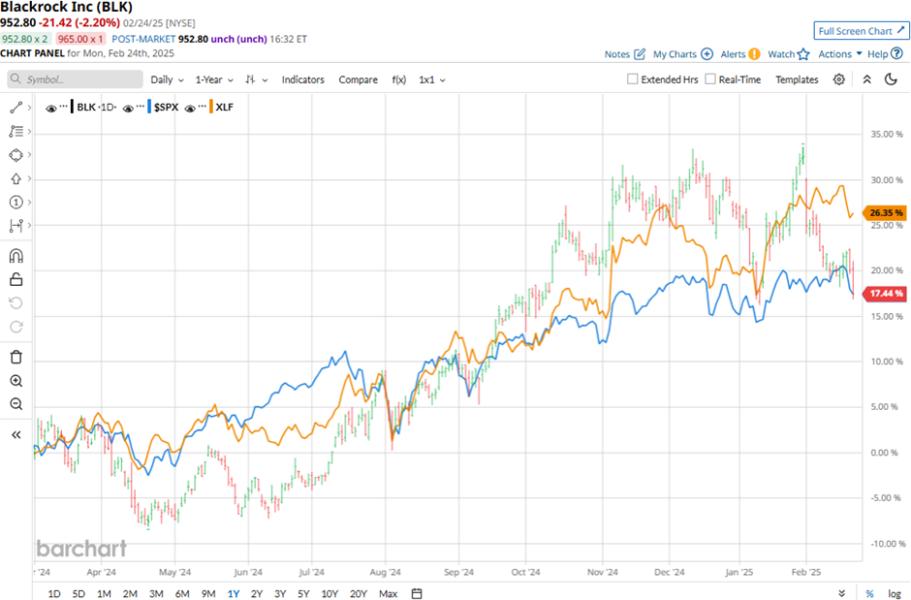
Task: Select the arrow marker tool
Action: 16,179
